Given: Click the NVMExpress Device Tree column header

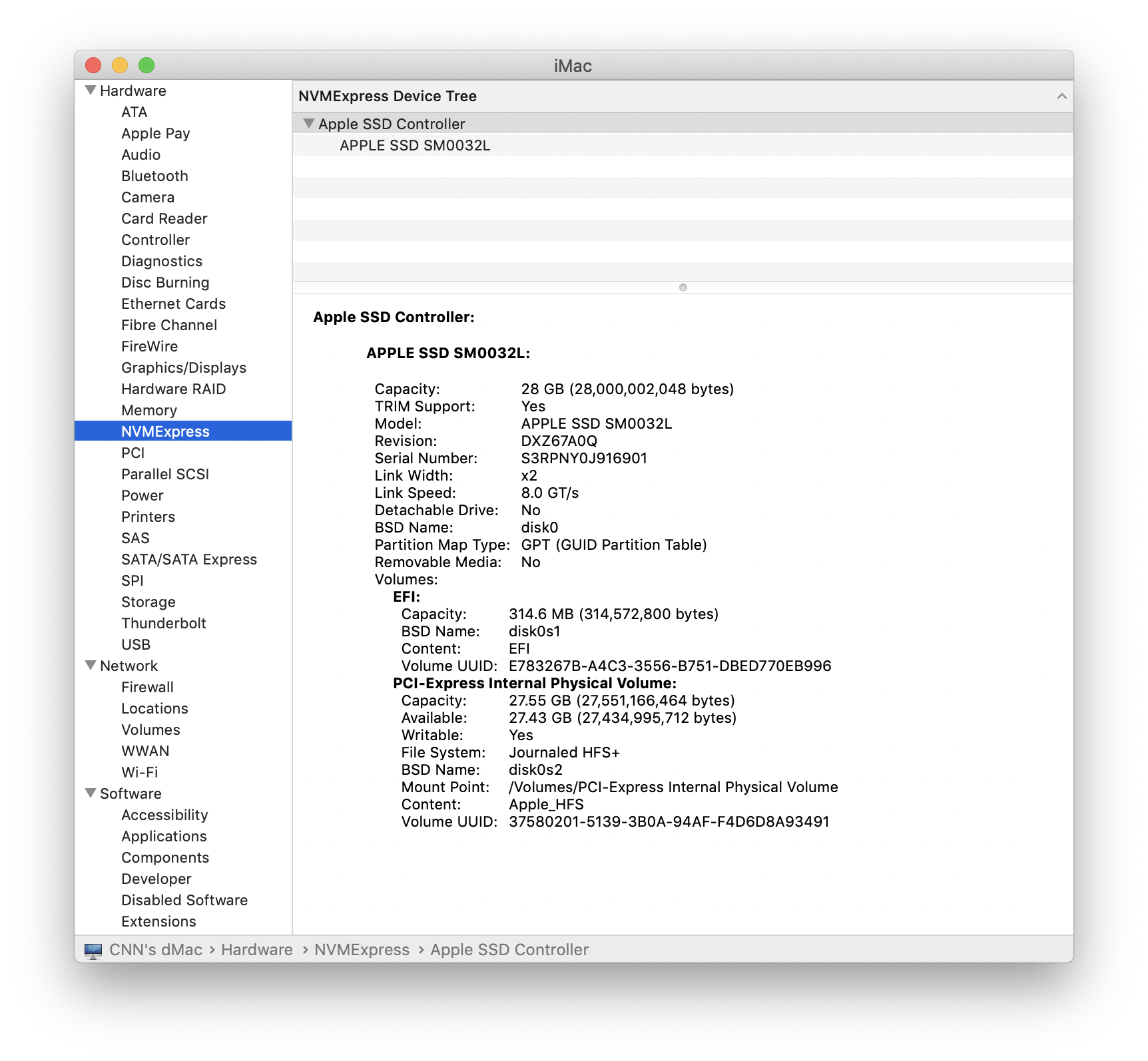Looking at the screenshot, I should coord(683,96).
